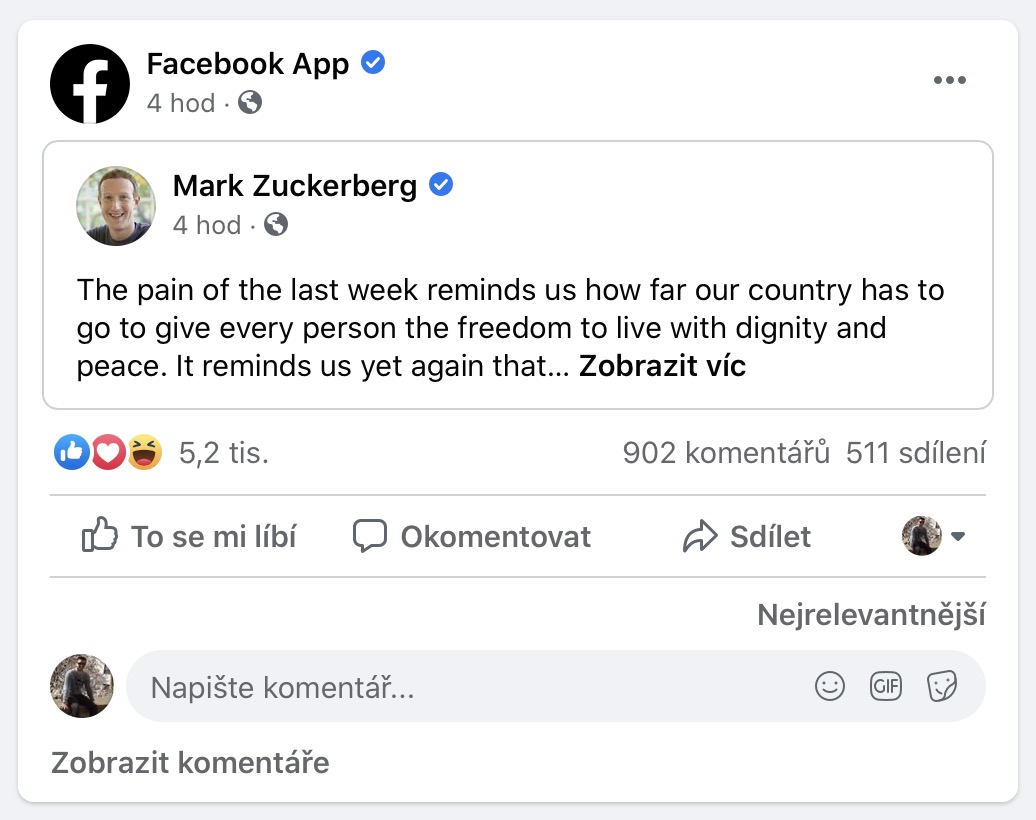1036x820 pixels.
Task: Toggle like with "To se mi líbí"
Action: (x=189, y=537)
